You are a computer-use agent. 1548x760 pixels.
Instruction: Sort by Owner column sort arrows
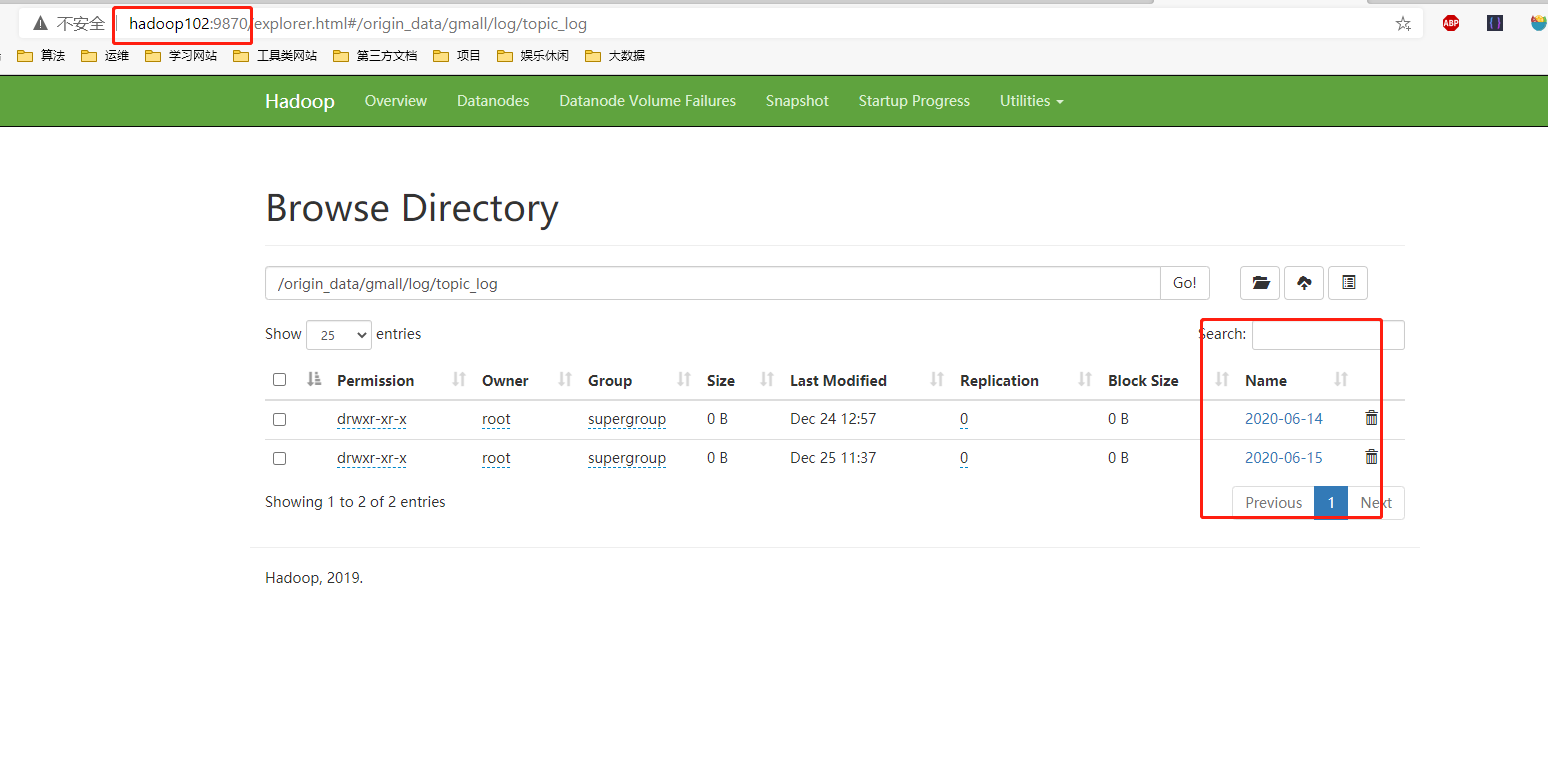(x=565, y=379)
